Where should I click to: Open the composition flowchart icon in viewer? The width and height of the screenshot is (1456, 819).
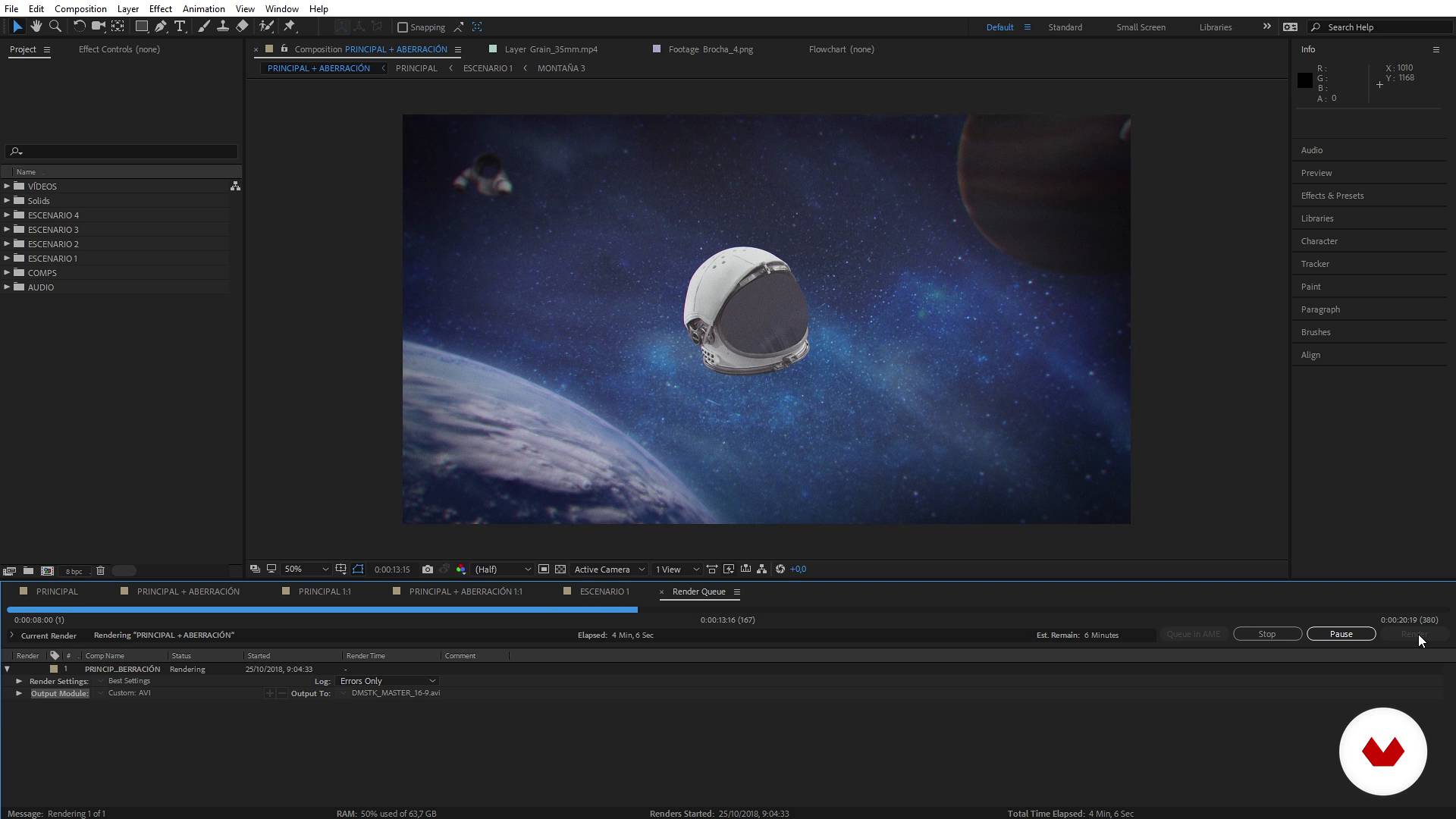(x=762, y=570)
